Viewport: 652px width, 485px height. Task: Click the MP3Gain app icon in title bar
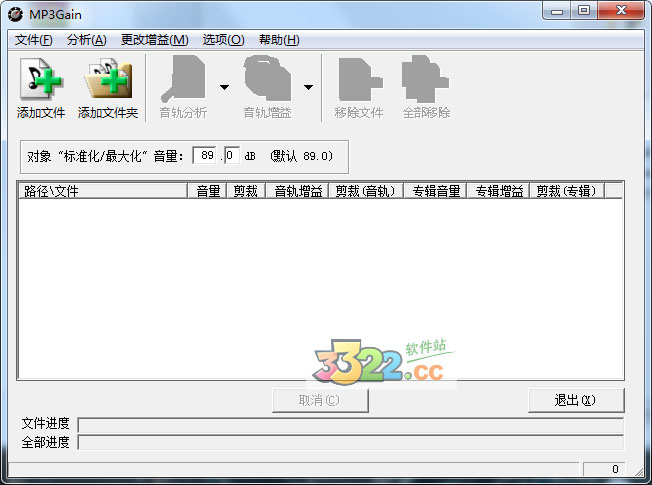pos(15,14)
